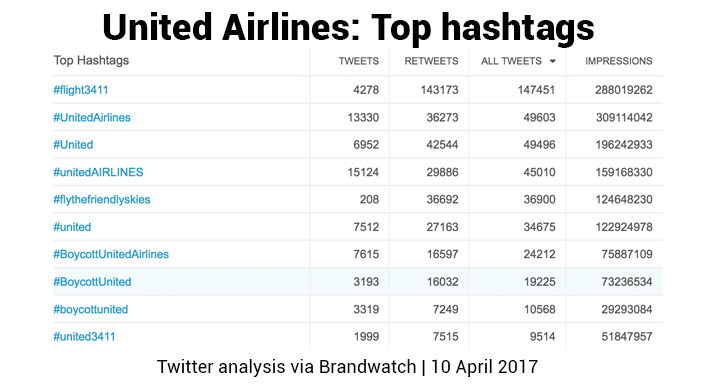
Task: Open the #United hashtag link
Action: point(73,145)
